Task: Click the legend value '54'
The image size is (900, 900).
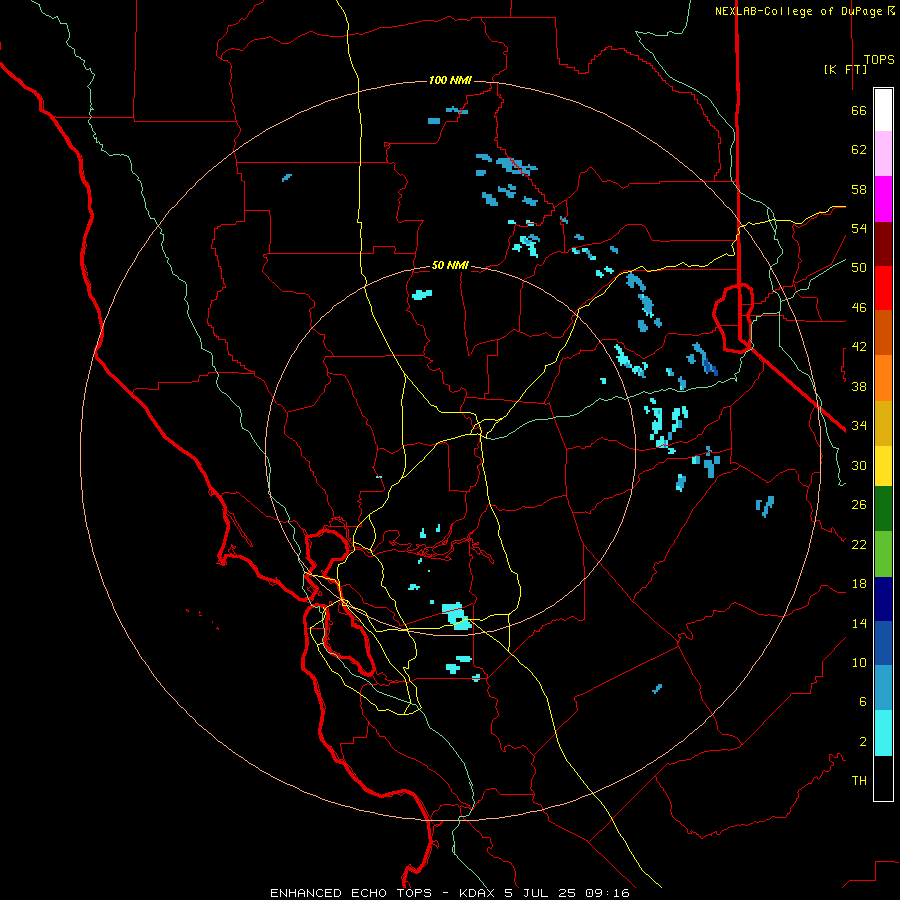Action: tap(859, 228)
